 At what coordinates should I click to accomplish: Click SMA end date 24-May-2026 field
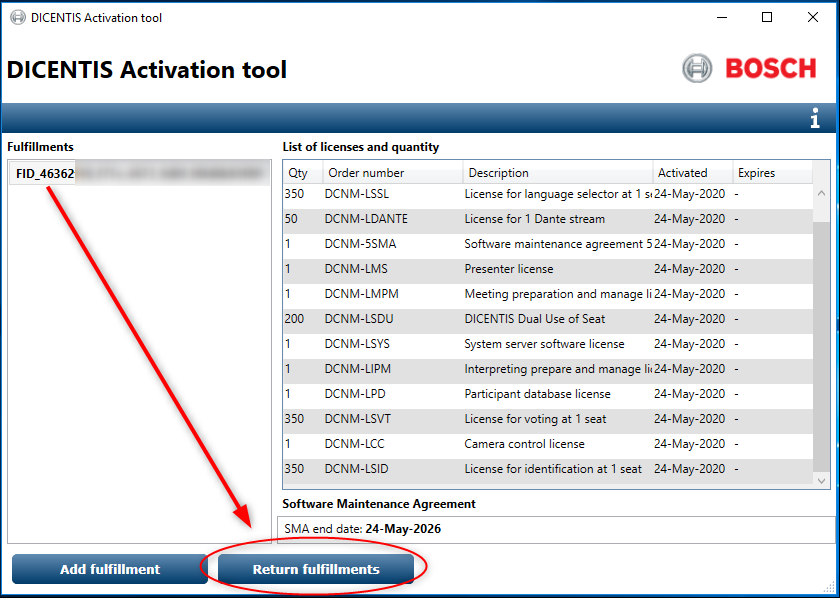click(556, 529)
